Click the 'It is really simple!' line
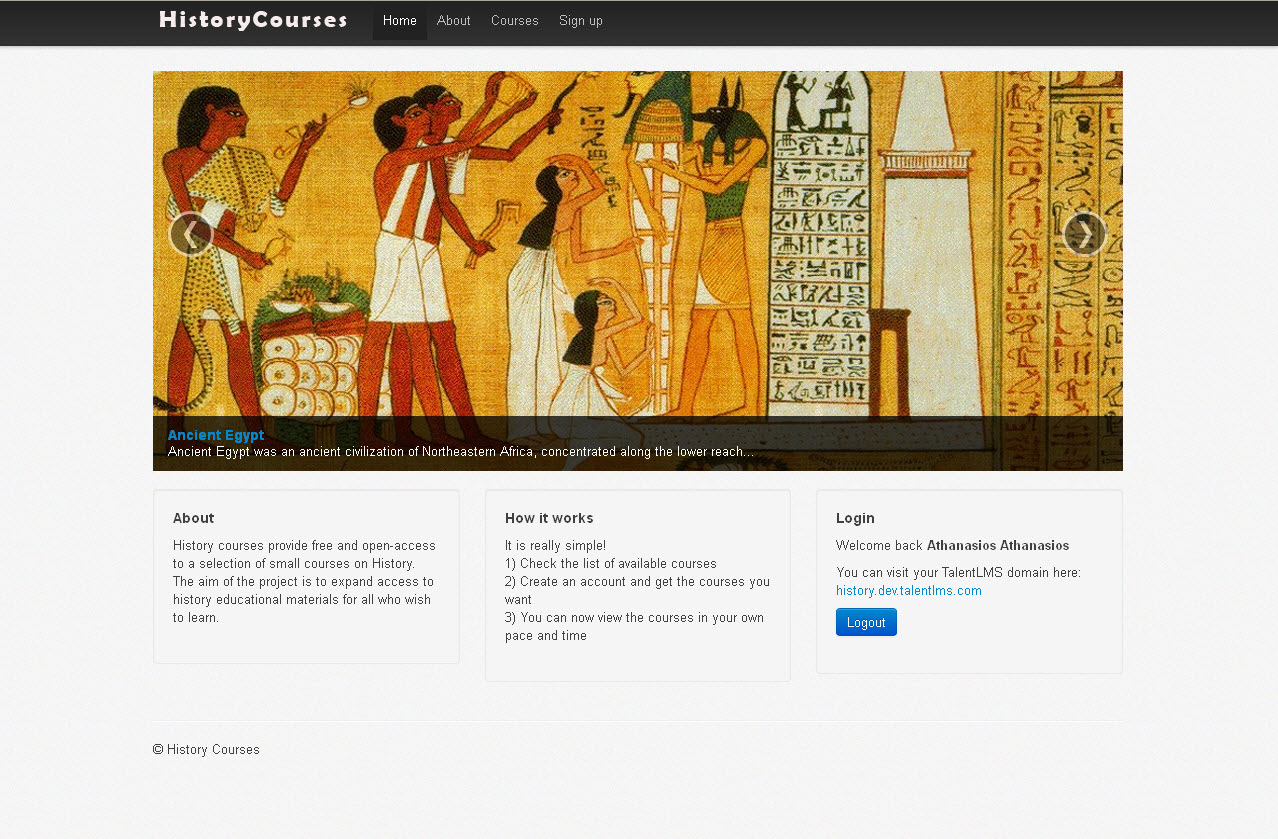The height and width of the screenshot is (839, 1278). point(555,546)
